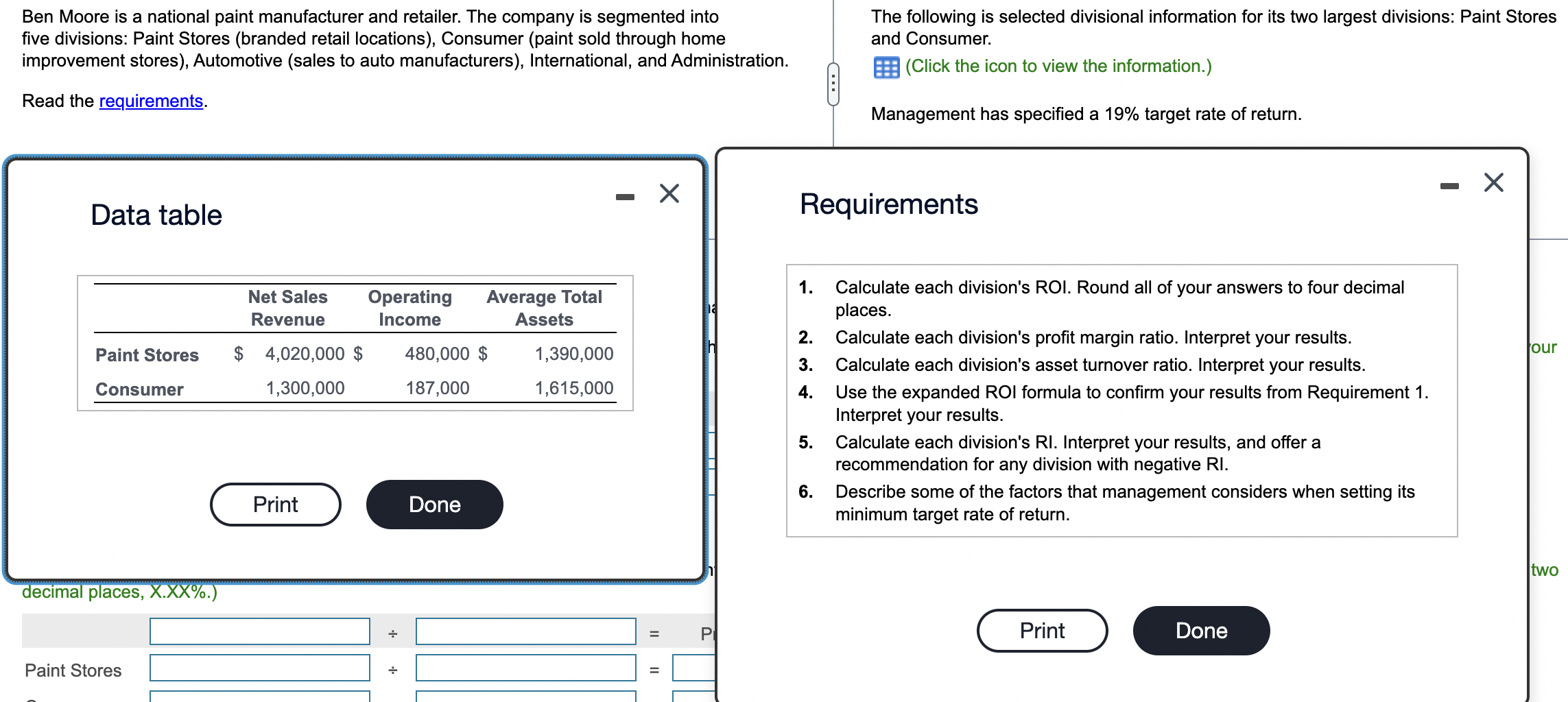
Task: Click the denominator box in the Paint Stores row
Action: [526, 668]
